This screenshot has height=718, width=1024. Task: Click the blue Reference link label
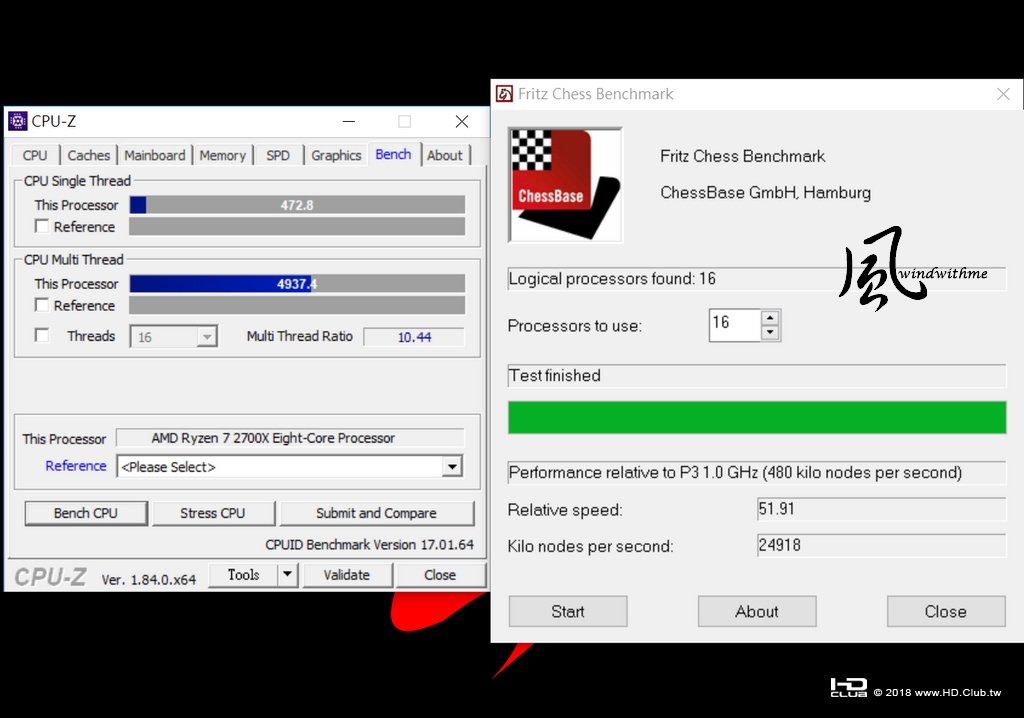pos(76,466)
